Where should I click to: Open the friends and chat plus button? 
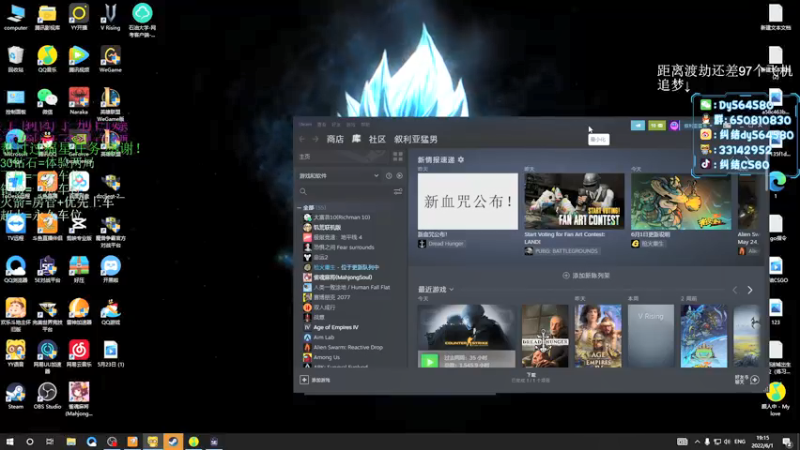755,380
